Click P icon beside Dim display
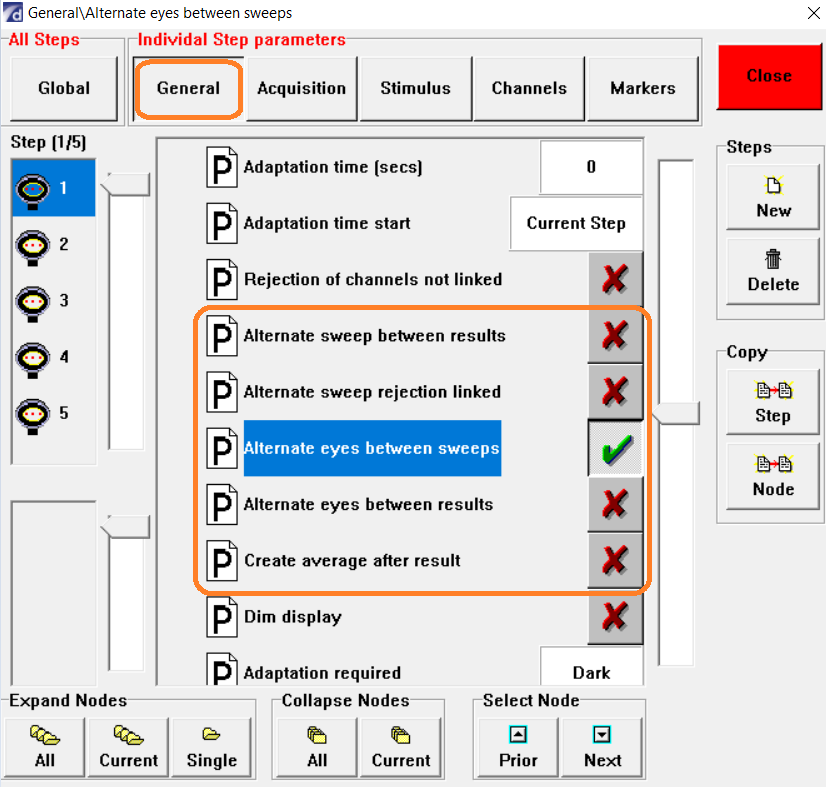826x787 pixels. point(222,617)
